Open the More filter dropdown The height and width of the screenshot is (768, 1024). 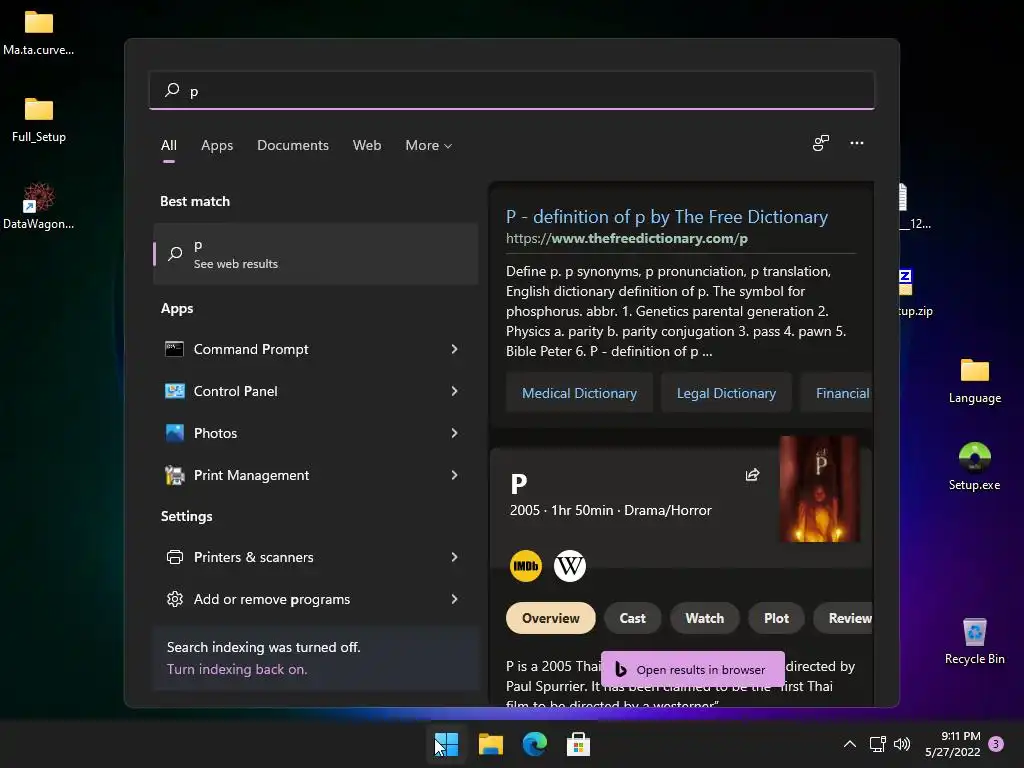pyautogui.click(x=428, y=145)
